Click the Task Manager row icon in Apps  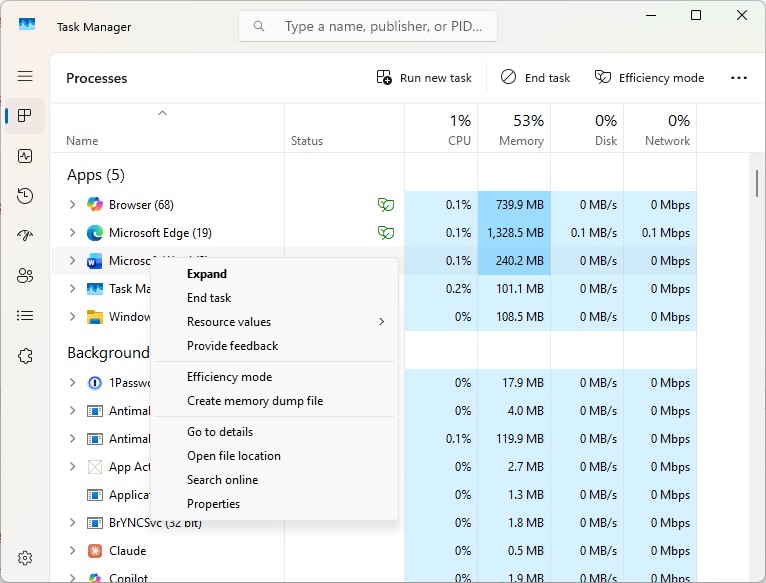click(95, 289)
